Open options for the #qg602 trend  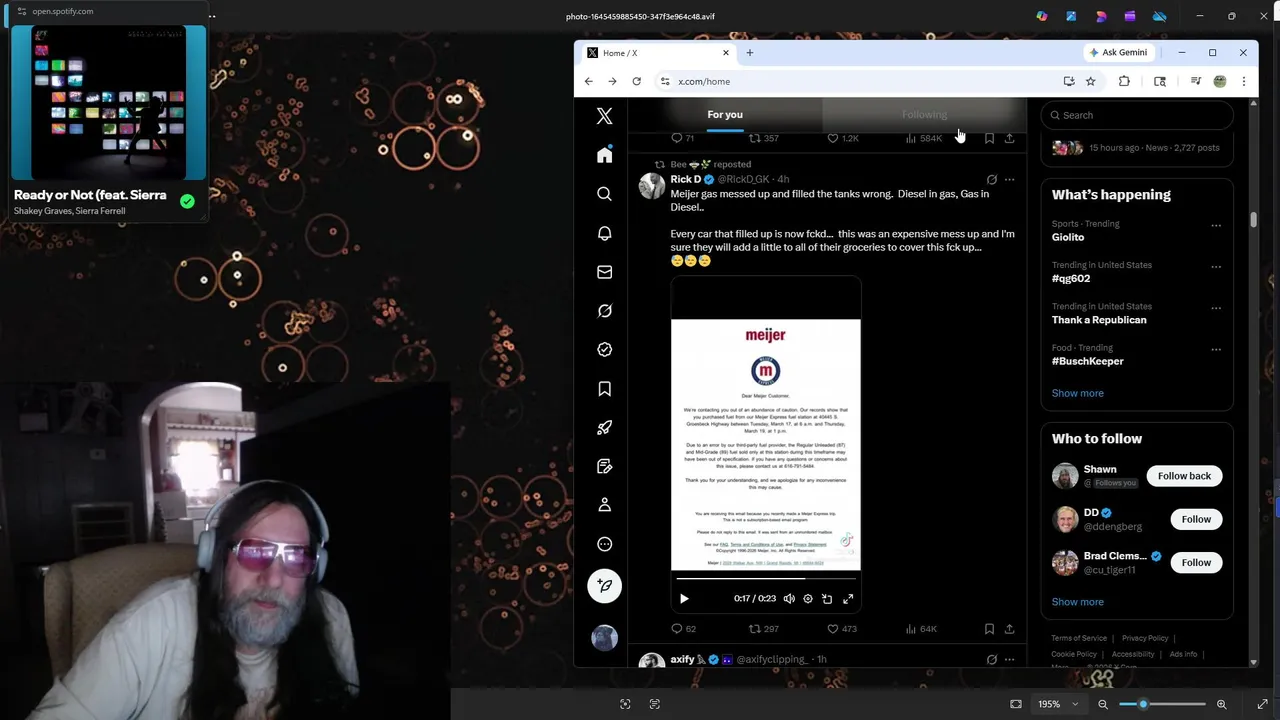click(x=1216, y=267)
